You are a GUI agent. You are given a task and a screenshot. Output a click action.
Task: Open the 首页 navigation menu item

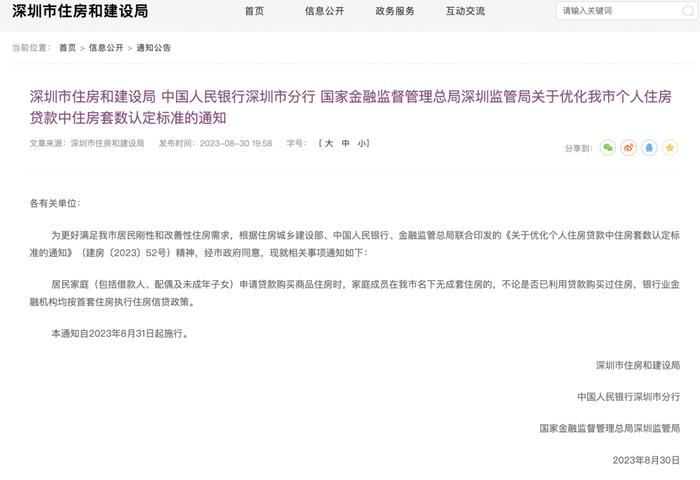(x=254, y=11)
